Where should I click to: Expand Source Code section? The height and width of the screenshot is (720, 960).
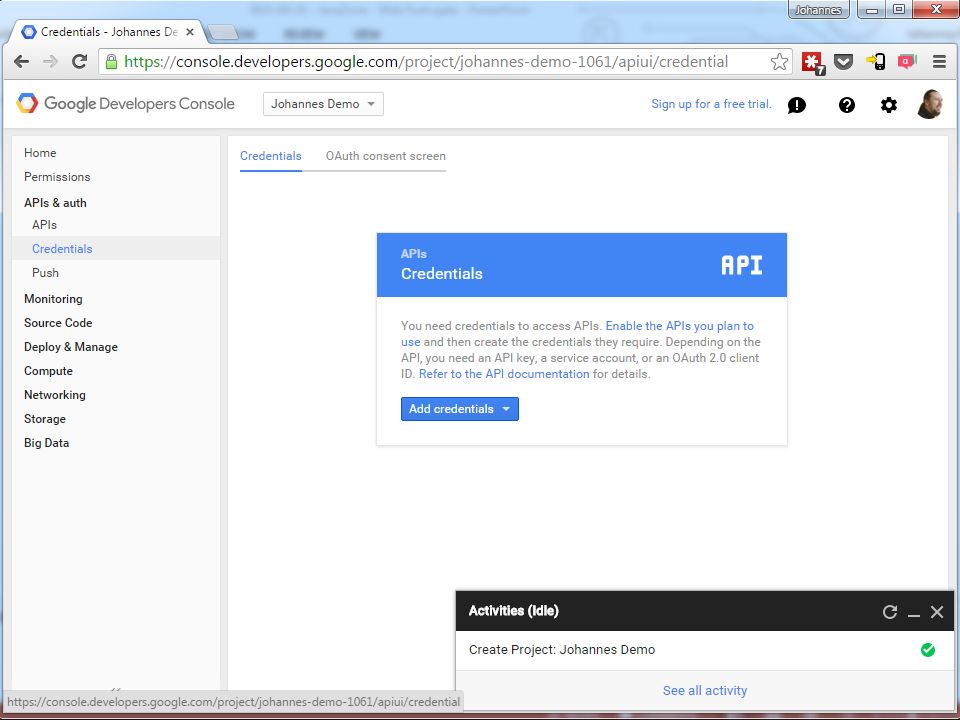58,323
